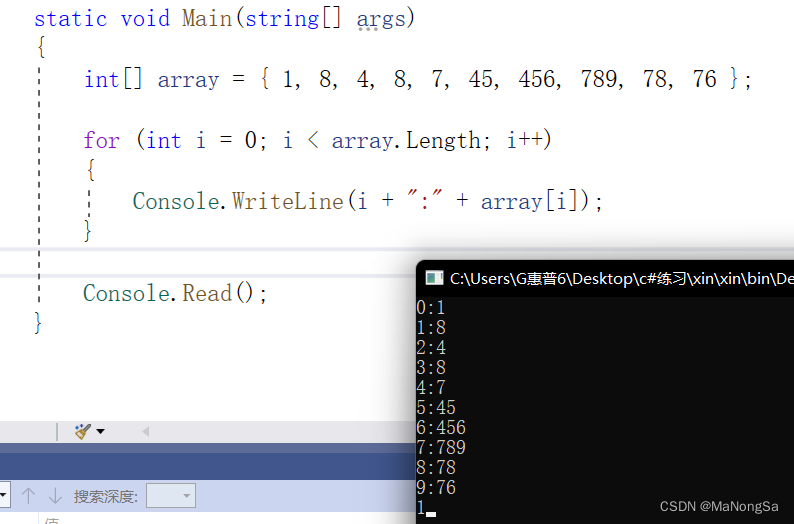The image size is (794, 524).
Task: Click 'array.Length' in the loop condition
Action: [x=406, y=140]
